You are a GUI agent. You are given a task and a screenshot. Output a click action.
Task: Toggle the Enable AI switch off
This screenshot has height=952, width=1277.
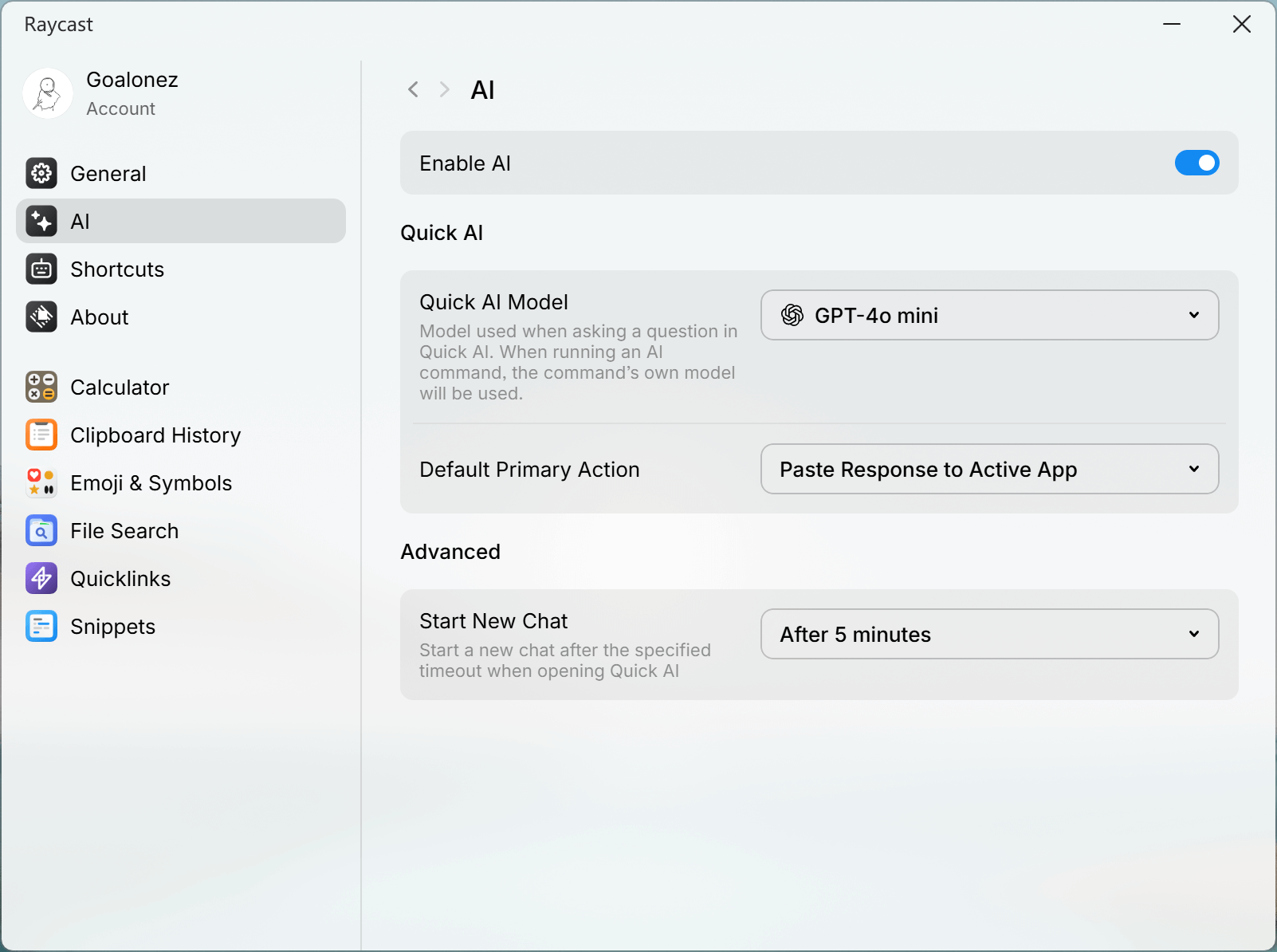pyautogui.click(x=1196, y=163)
